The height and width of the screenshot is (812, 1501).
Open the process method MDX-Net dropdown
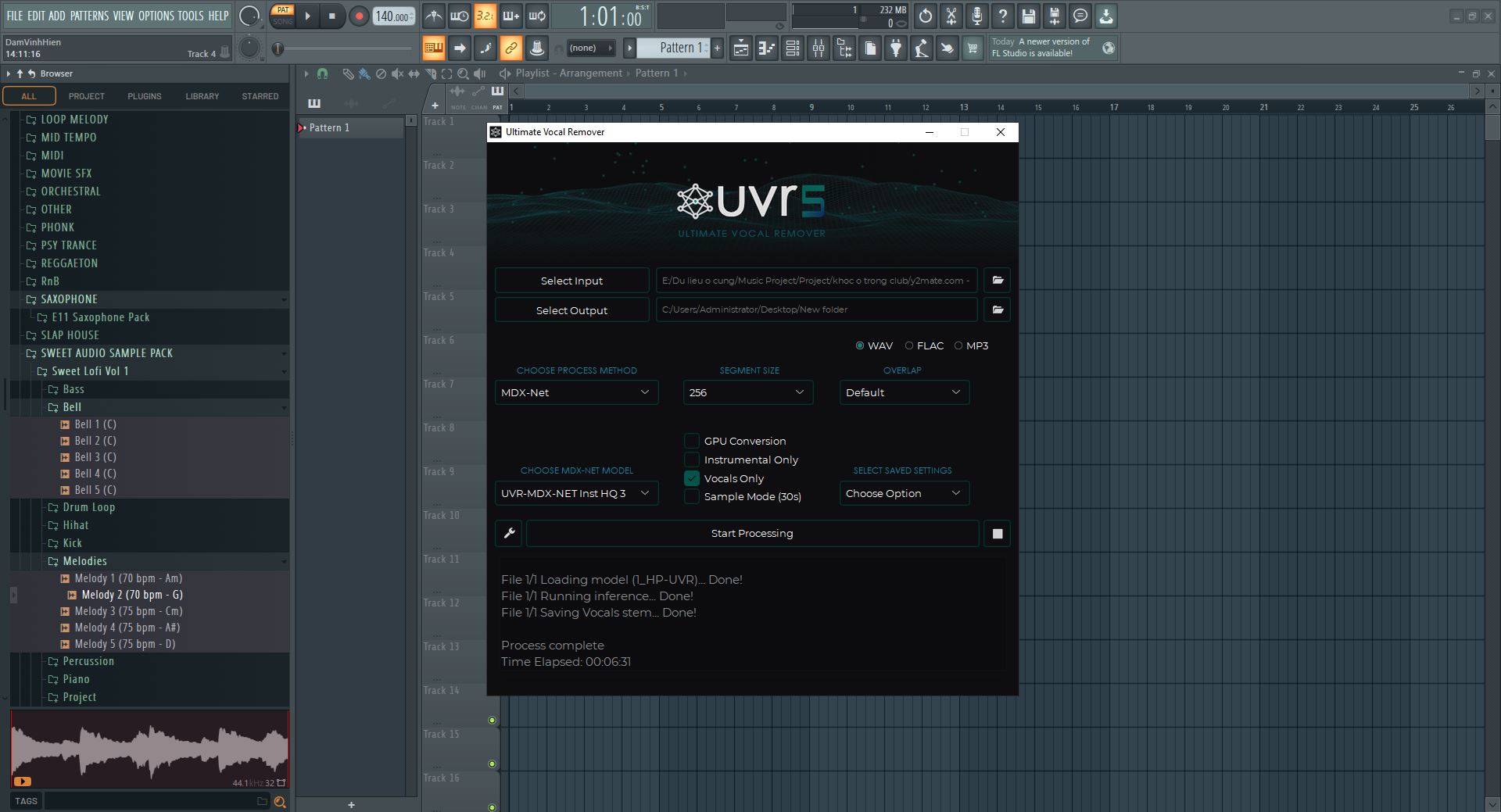[576, 392]
